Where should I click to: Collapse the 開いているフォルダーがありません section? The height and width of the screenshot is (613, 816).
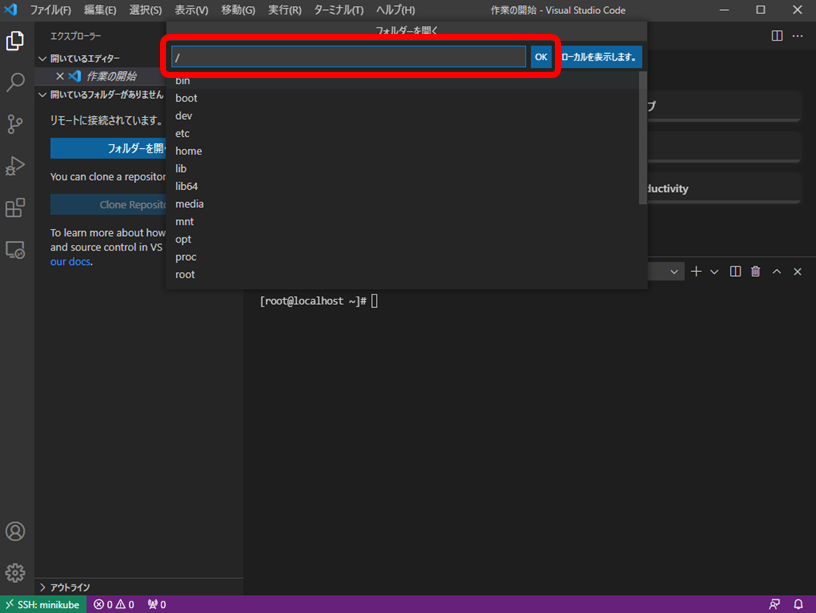[43, 95]
